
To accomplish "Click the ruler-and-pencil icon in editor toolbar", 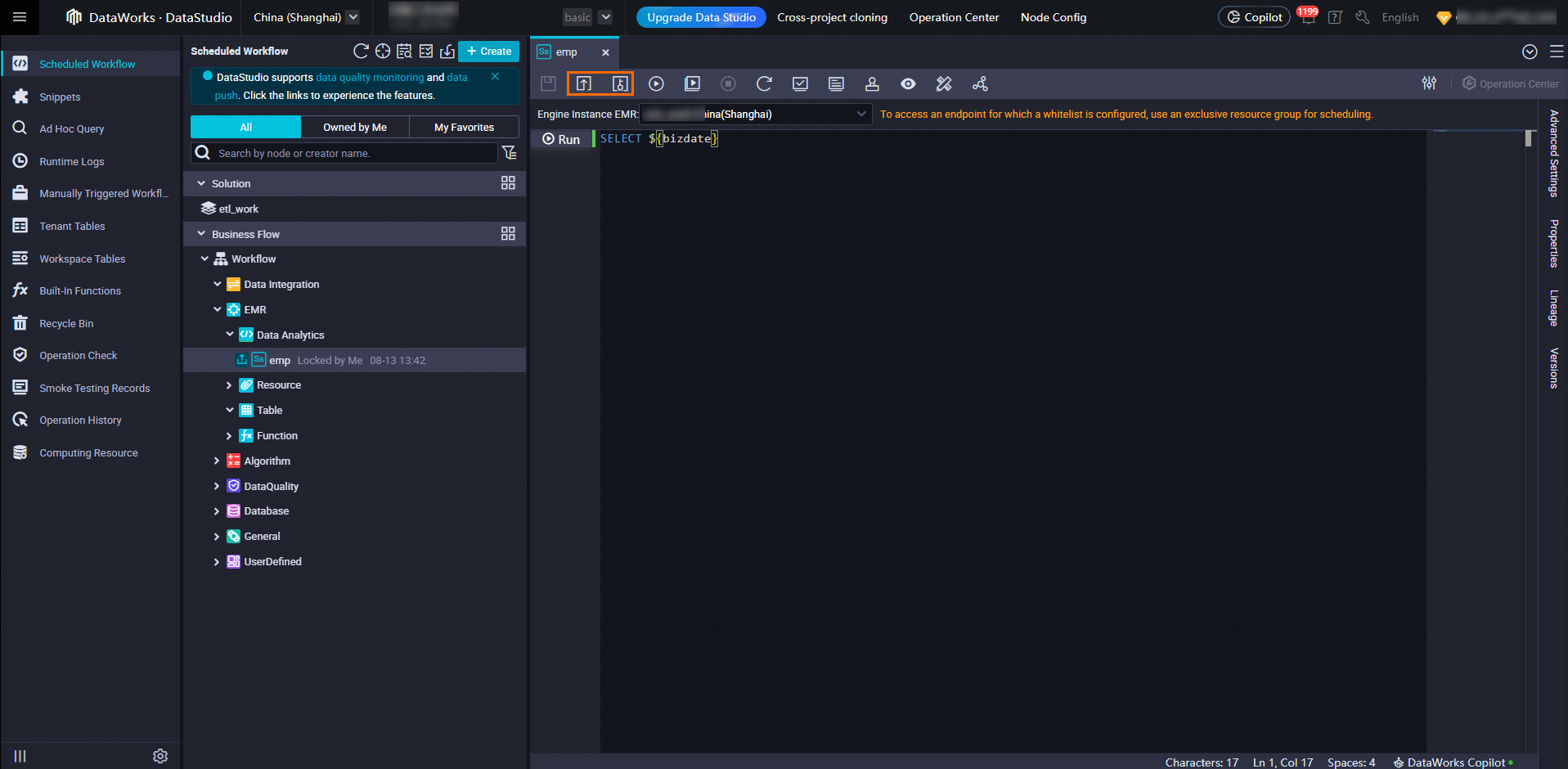I will (x=944, y=83).
